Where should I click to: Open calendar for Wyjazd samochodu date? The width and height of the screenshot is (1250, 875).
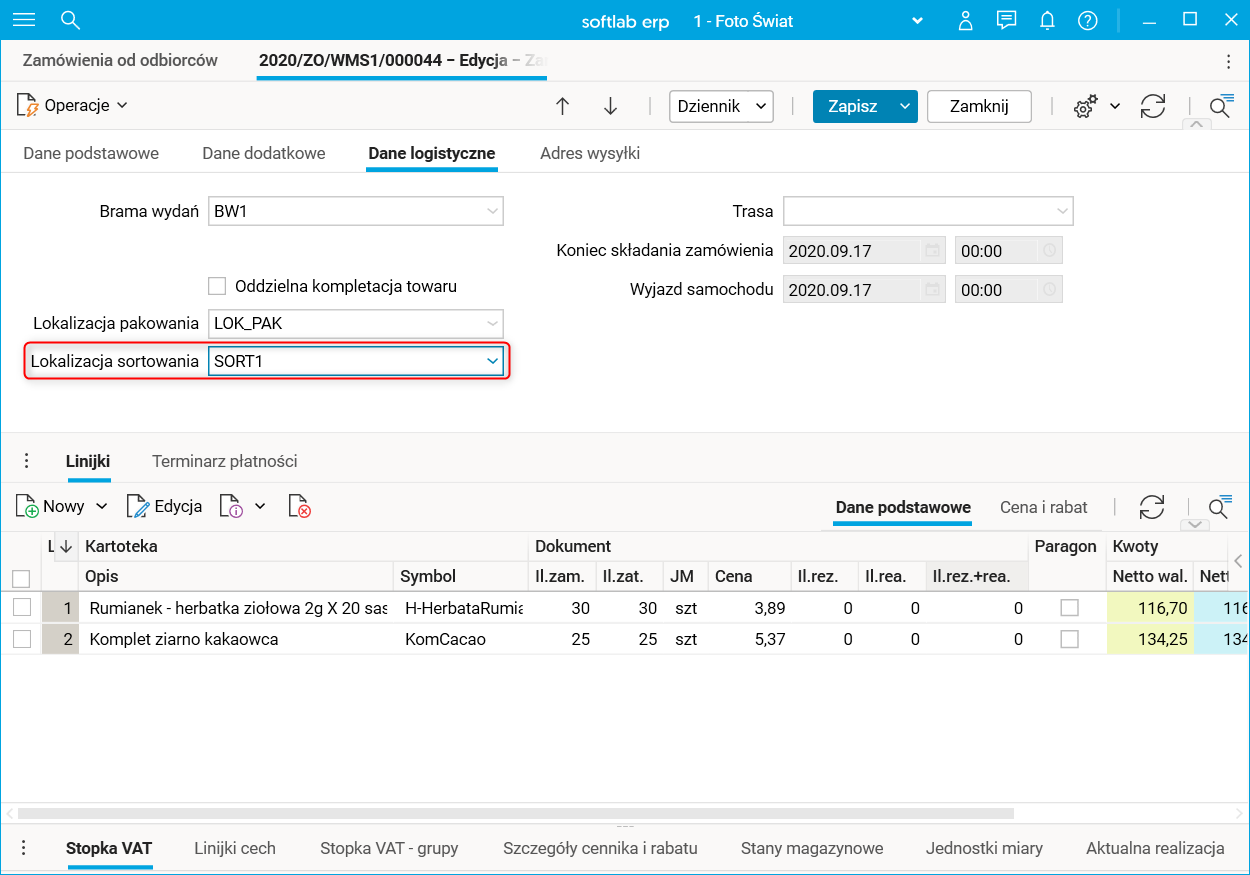(x=932, y=289)
